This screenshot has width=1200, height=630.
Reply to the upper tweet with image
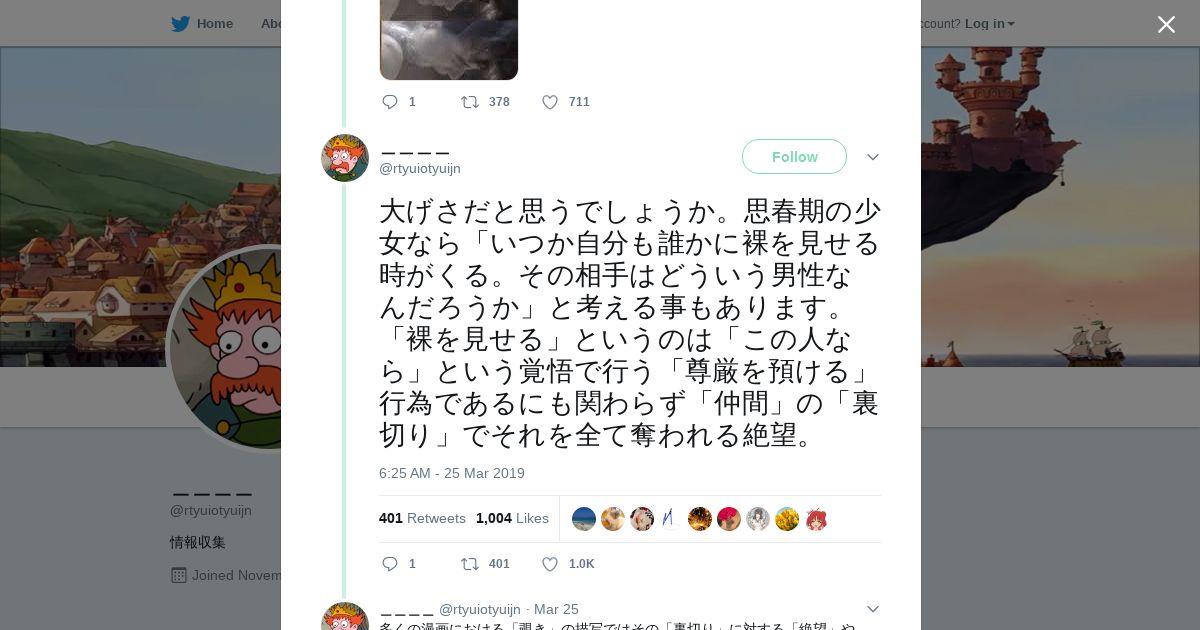(x=390, y=102)
